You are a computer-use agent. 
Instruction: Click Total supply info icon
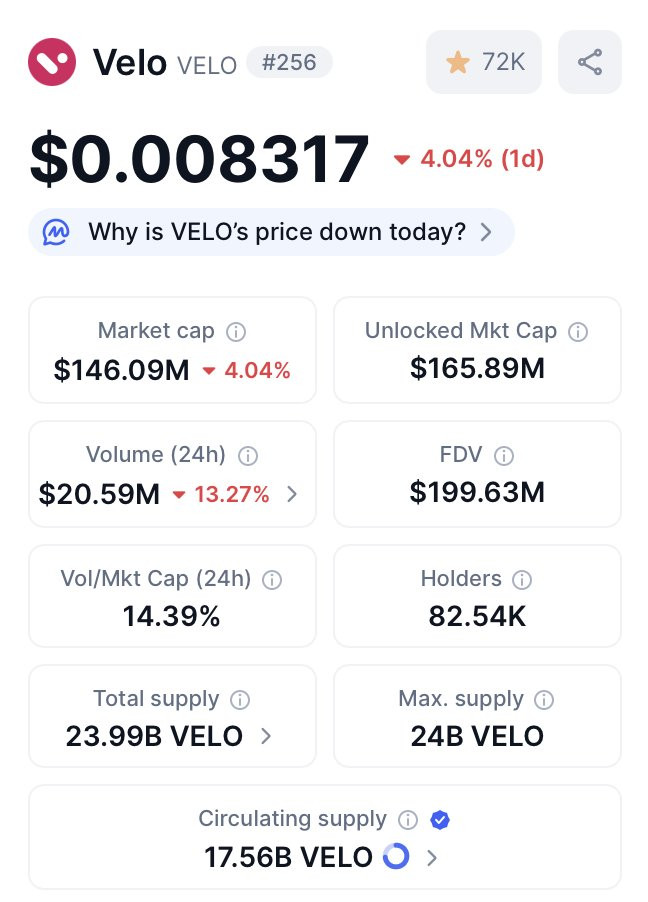(x=240, y=700)
